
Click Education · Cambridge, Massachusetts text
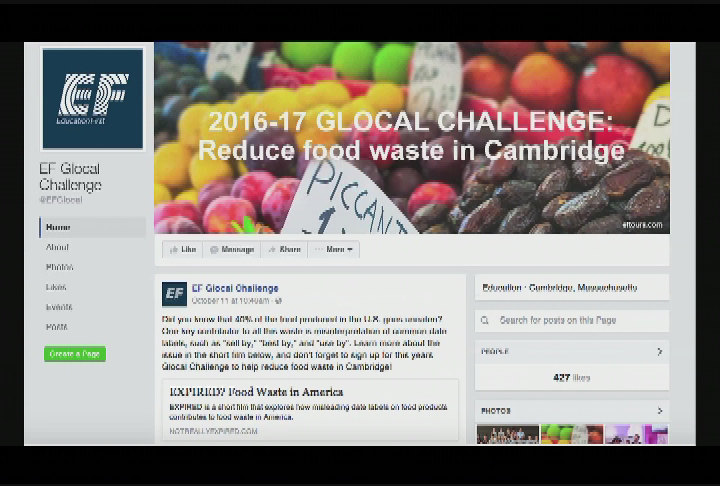560,288
